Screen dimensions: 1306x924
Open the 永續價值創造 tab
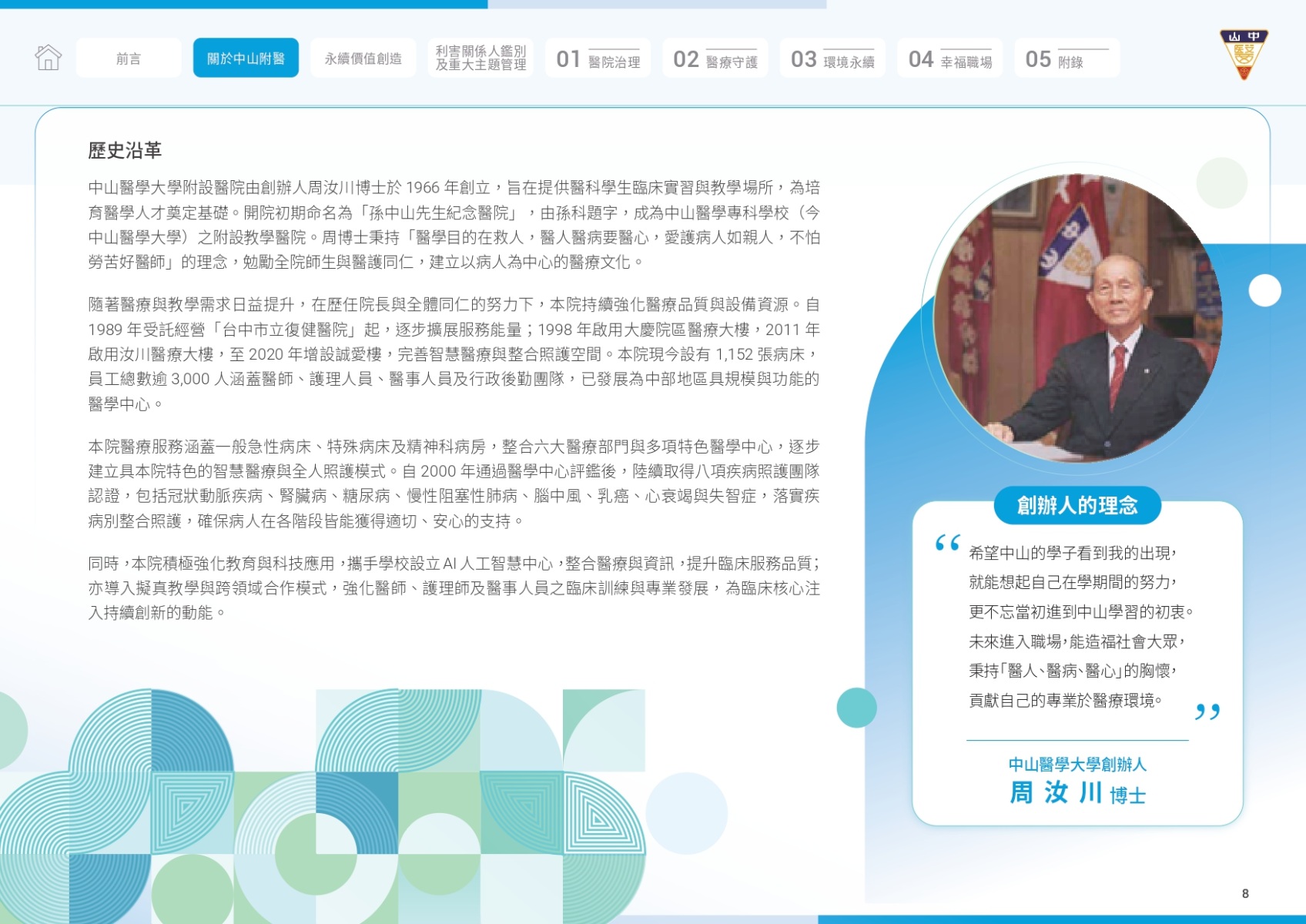363,58
